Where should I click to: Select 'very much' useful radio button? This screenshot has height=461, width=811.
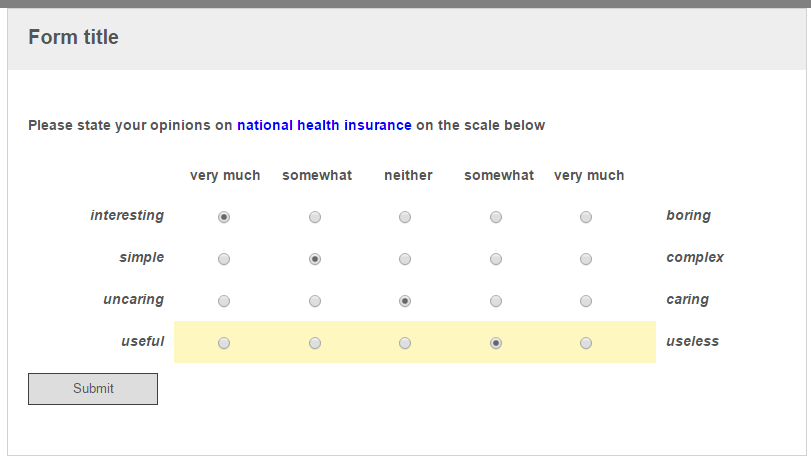tap(224, 343)
